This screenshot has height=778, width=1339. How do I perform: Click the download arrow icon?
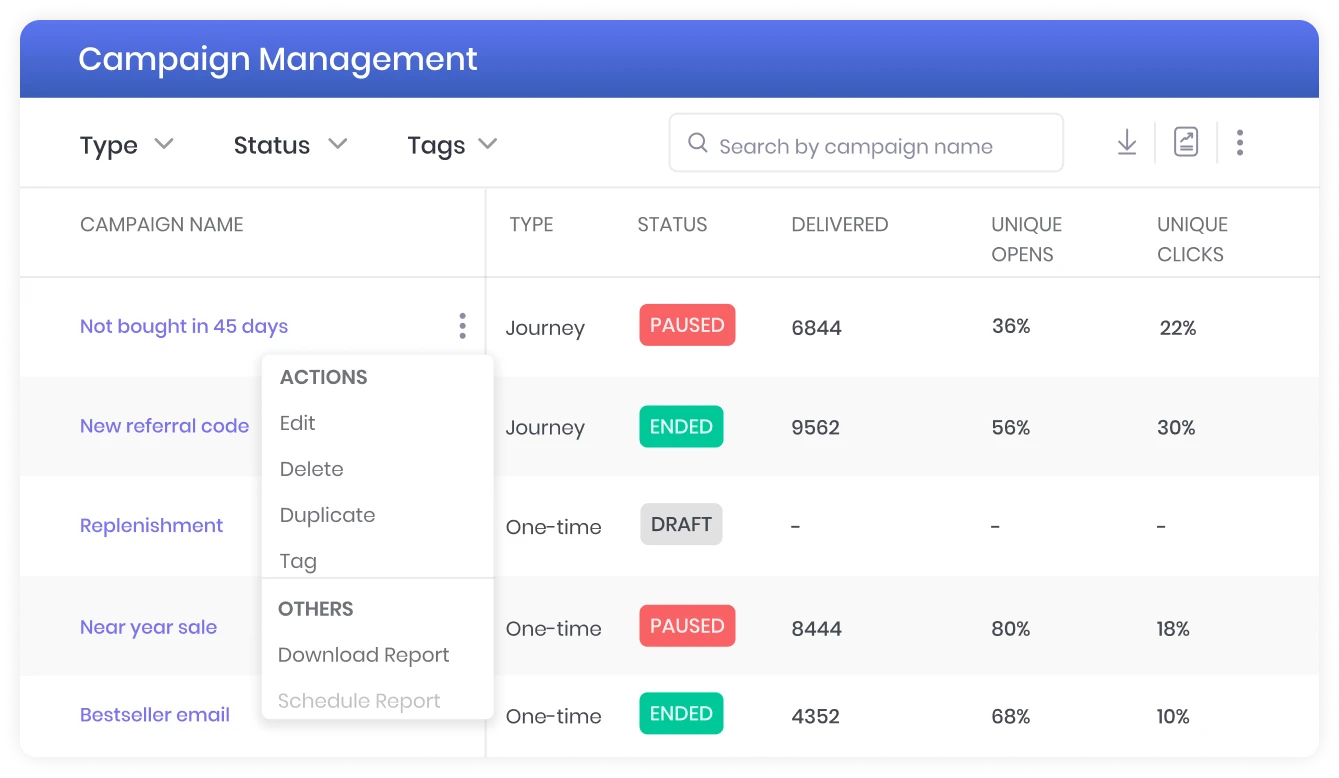[1127, 143]
